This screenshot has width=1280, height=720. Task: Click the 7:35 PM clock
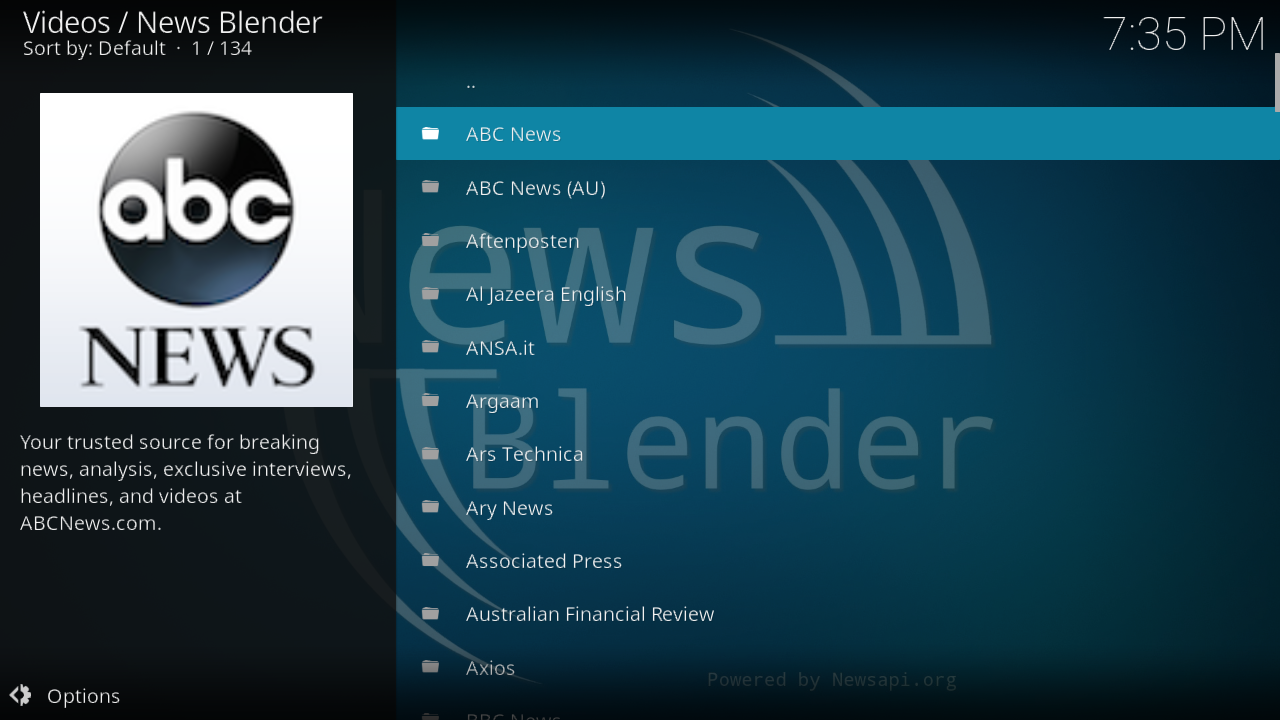1184,34
